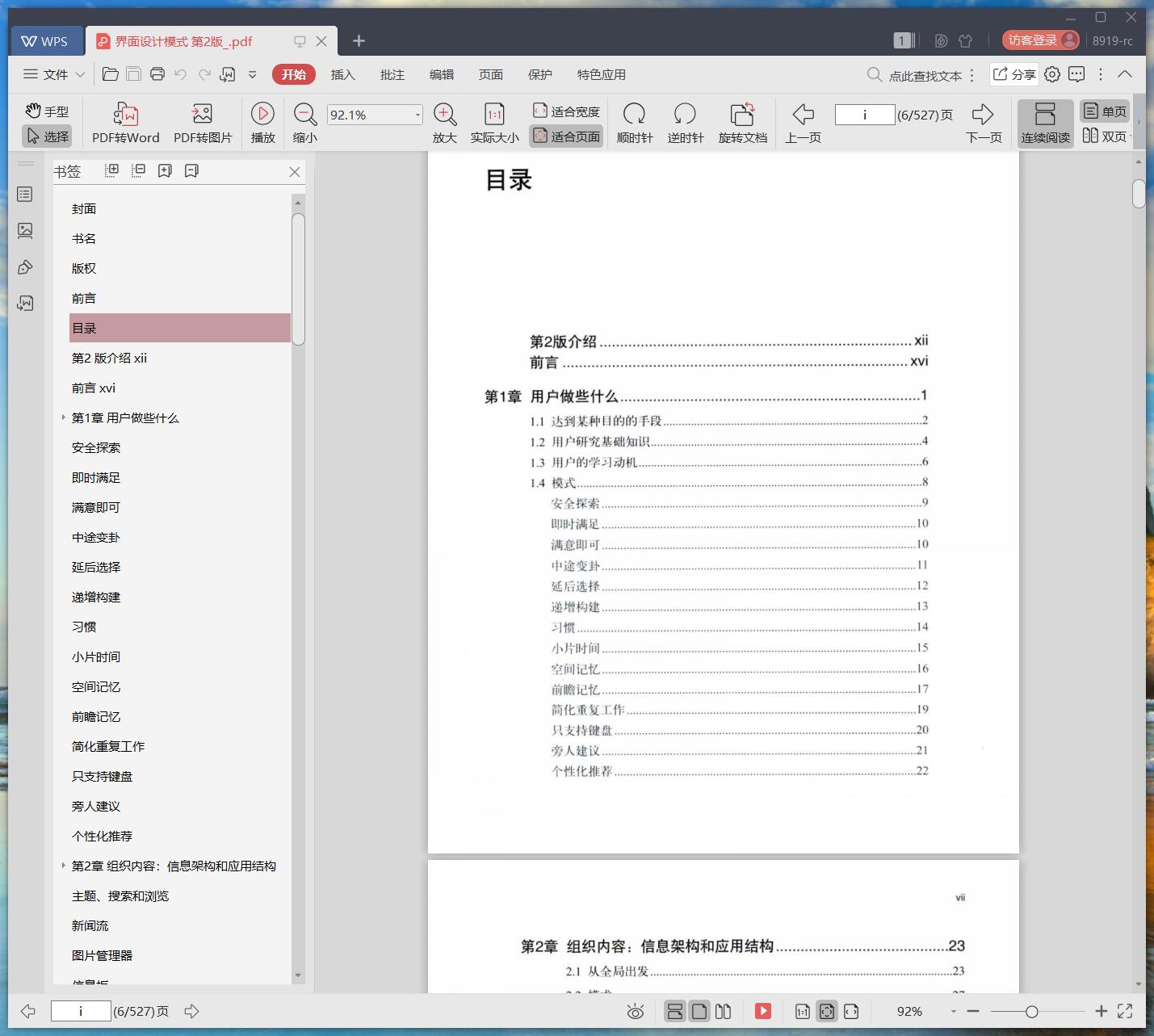This screenshot has height=1036, width=1154.
Task: Open the 文件 menu
Action: pyautogui.click(x=54, y=74)
